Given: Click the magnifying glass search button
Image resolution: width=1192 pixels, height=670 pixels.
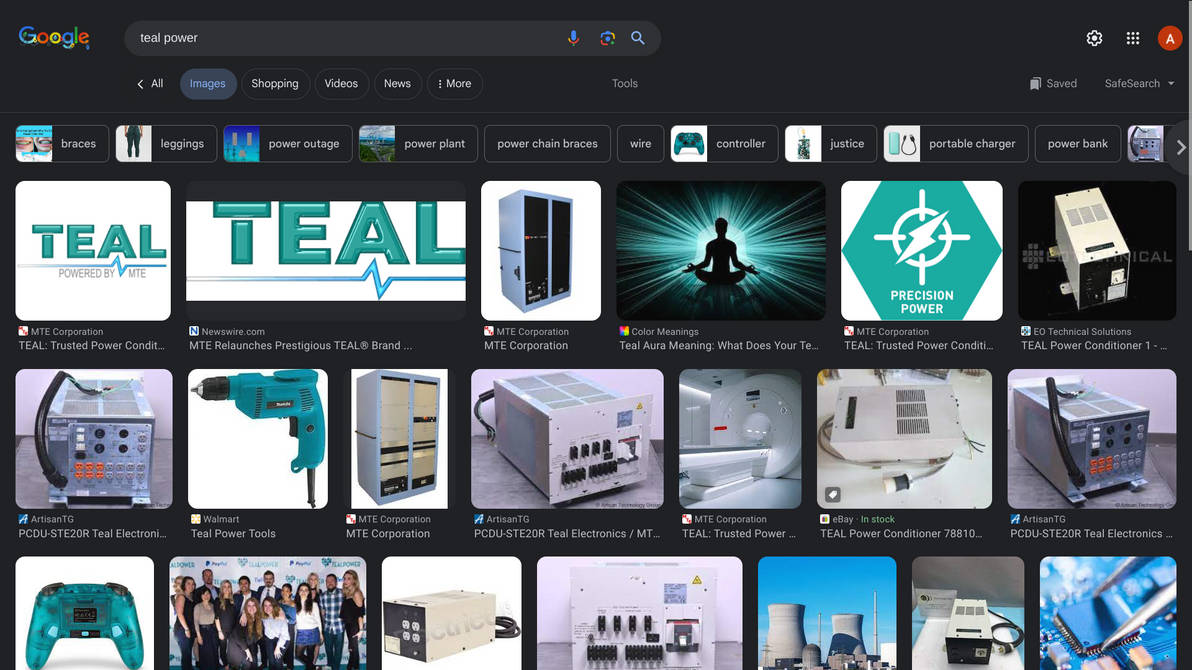Looking at the screenshot, I should tap(638, 38).
